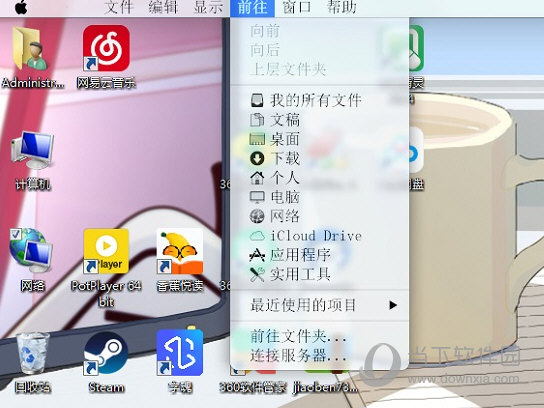Viewport: 544px width, 408px height.
Task: Expand 最近使用的项目 submenu arrow
Action: 393,305
